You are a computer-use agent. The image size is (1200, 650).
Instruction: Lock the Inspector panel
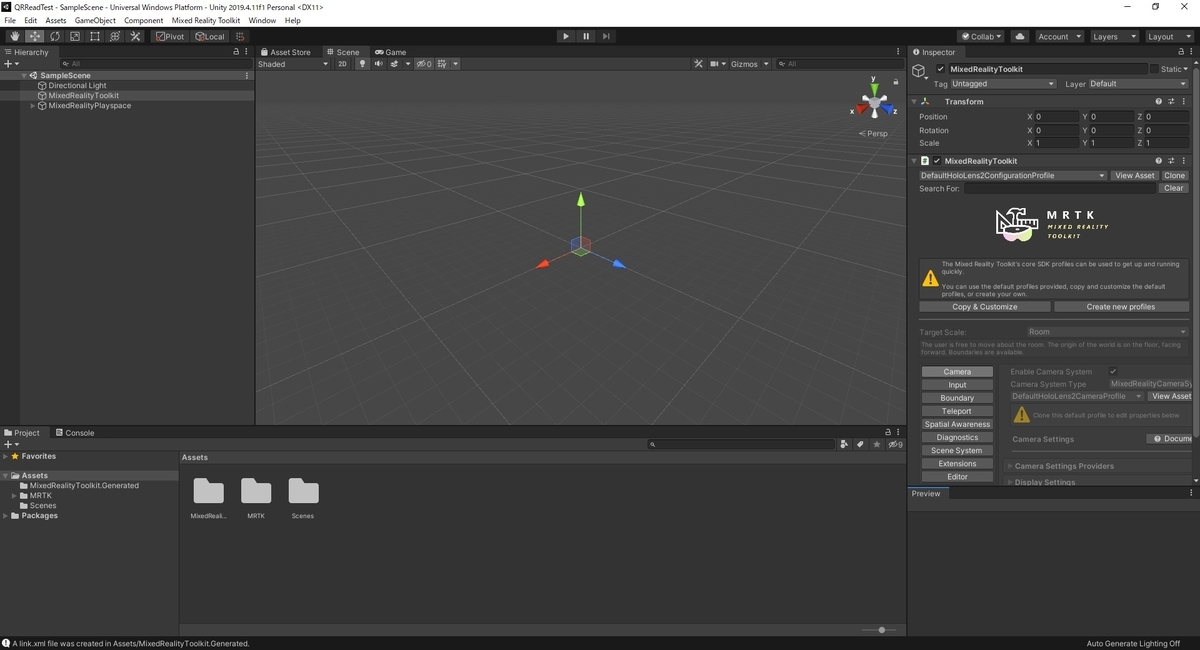pos(1180,52)
